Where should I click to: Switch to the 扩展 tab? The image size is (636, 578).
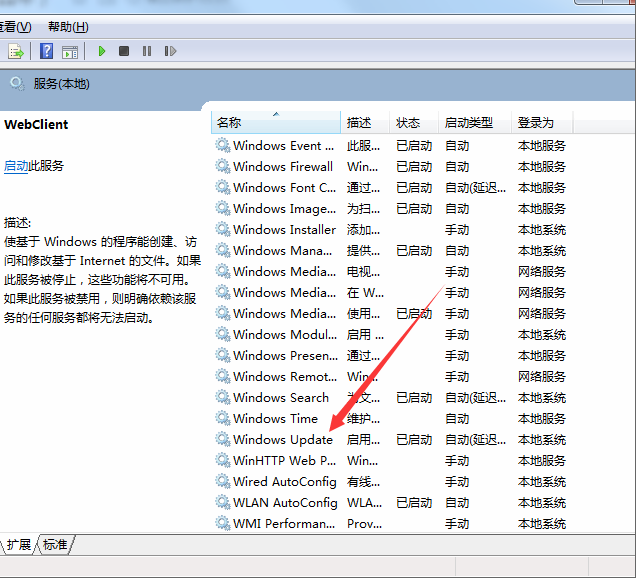pos(18,544)
